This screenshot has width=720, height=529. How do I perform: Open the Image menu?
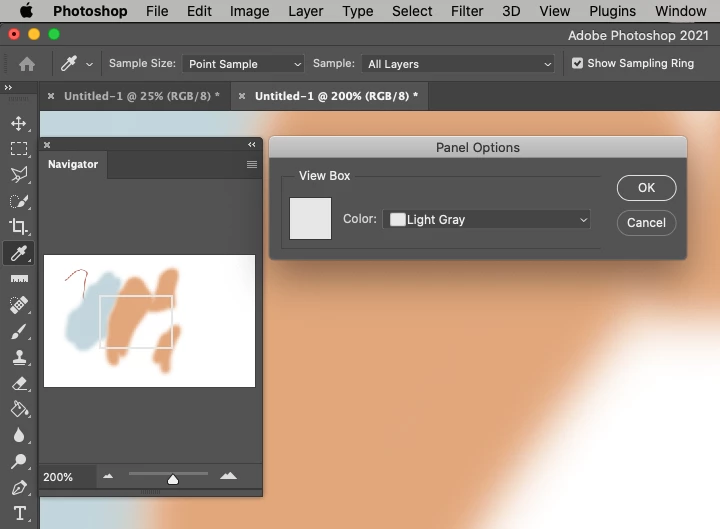tap(250, 11)
